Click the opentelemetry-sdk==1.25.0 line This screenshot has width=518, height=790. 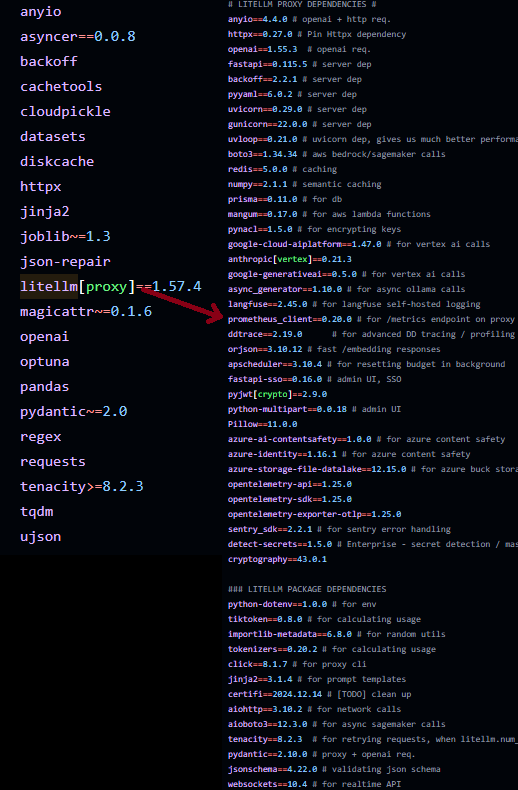(x=289, y=499)
